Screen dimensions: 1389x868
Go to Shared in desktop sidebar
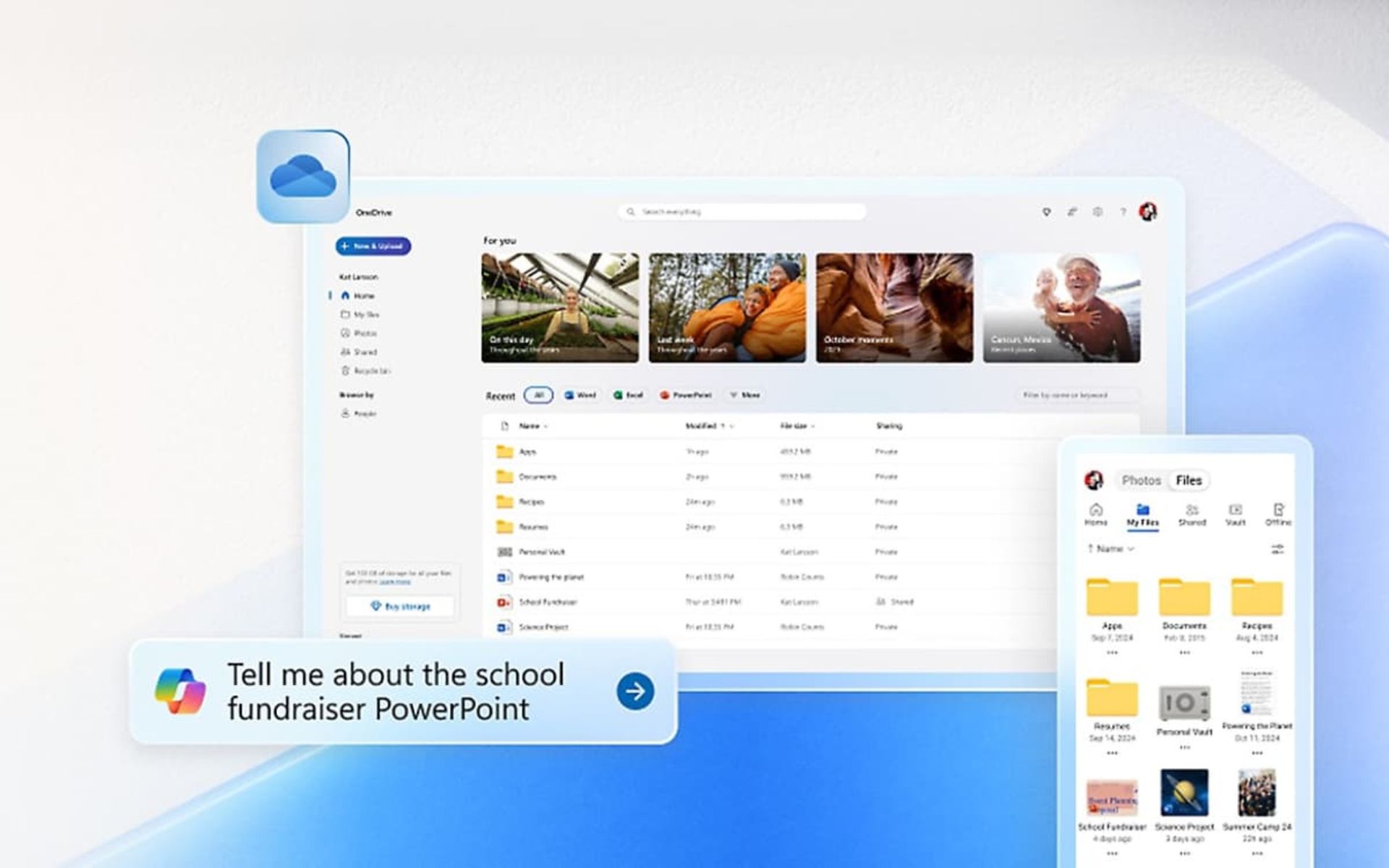click(x=360, y=352)
